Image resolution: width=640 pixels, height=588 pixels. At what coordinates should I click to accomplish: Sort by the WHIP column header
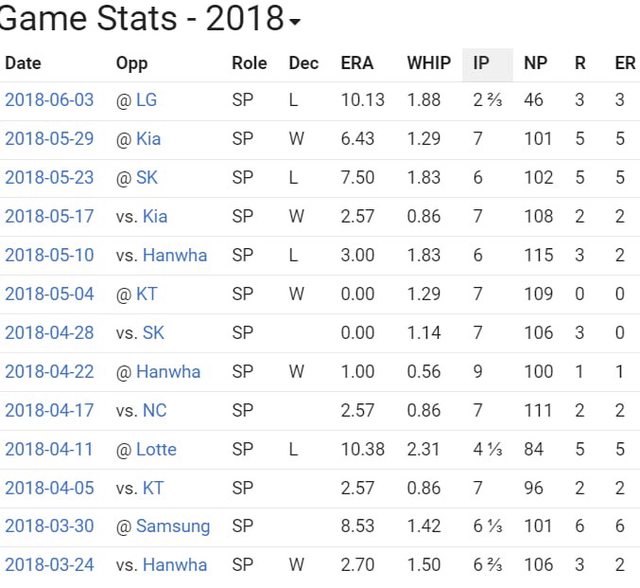pyautogui.click(x=428, y=63)
